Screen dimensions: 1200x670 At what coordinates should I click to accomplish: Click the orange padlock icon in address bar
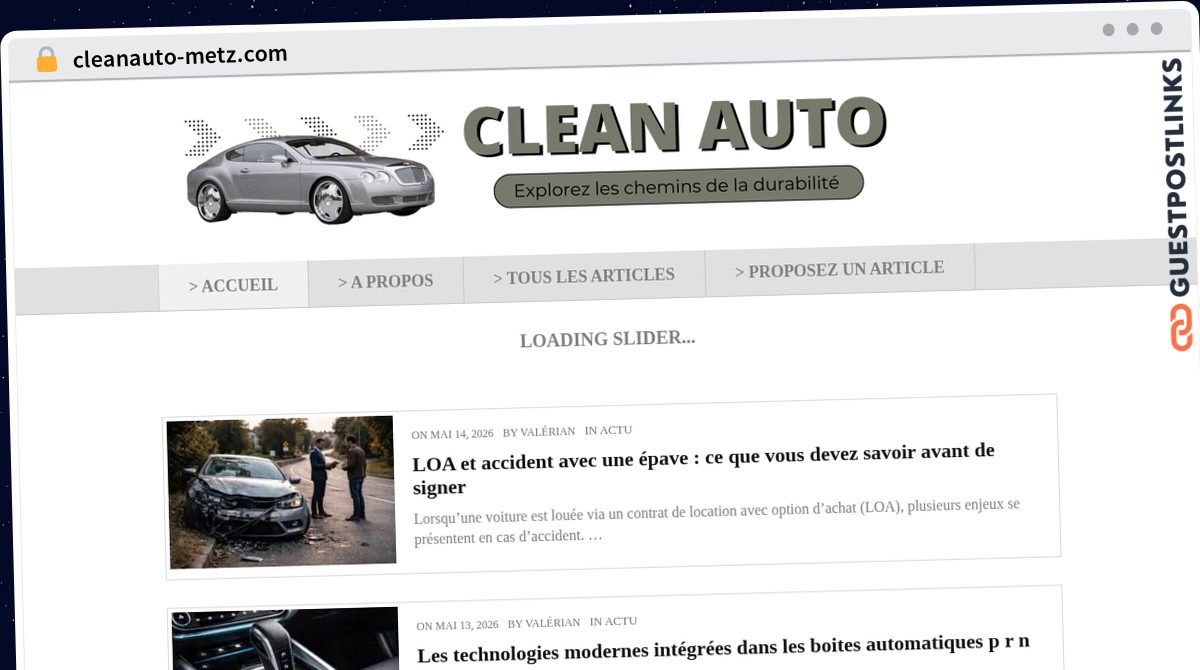[x=46, y=60]
